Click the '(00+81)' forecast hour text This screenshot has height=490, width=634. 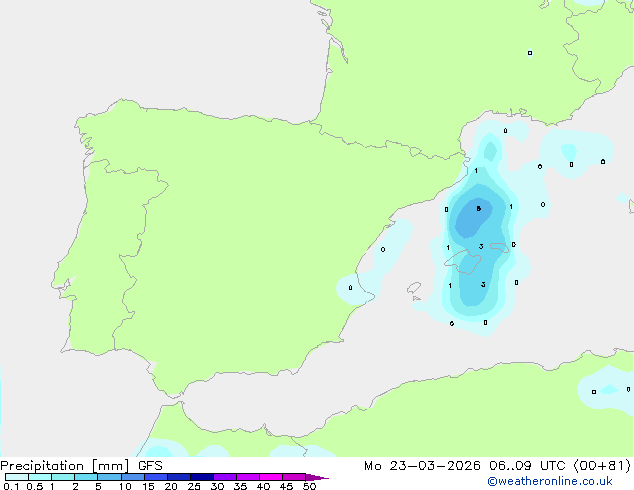coord(602,466)
